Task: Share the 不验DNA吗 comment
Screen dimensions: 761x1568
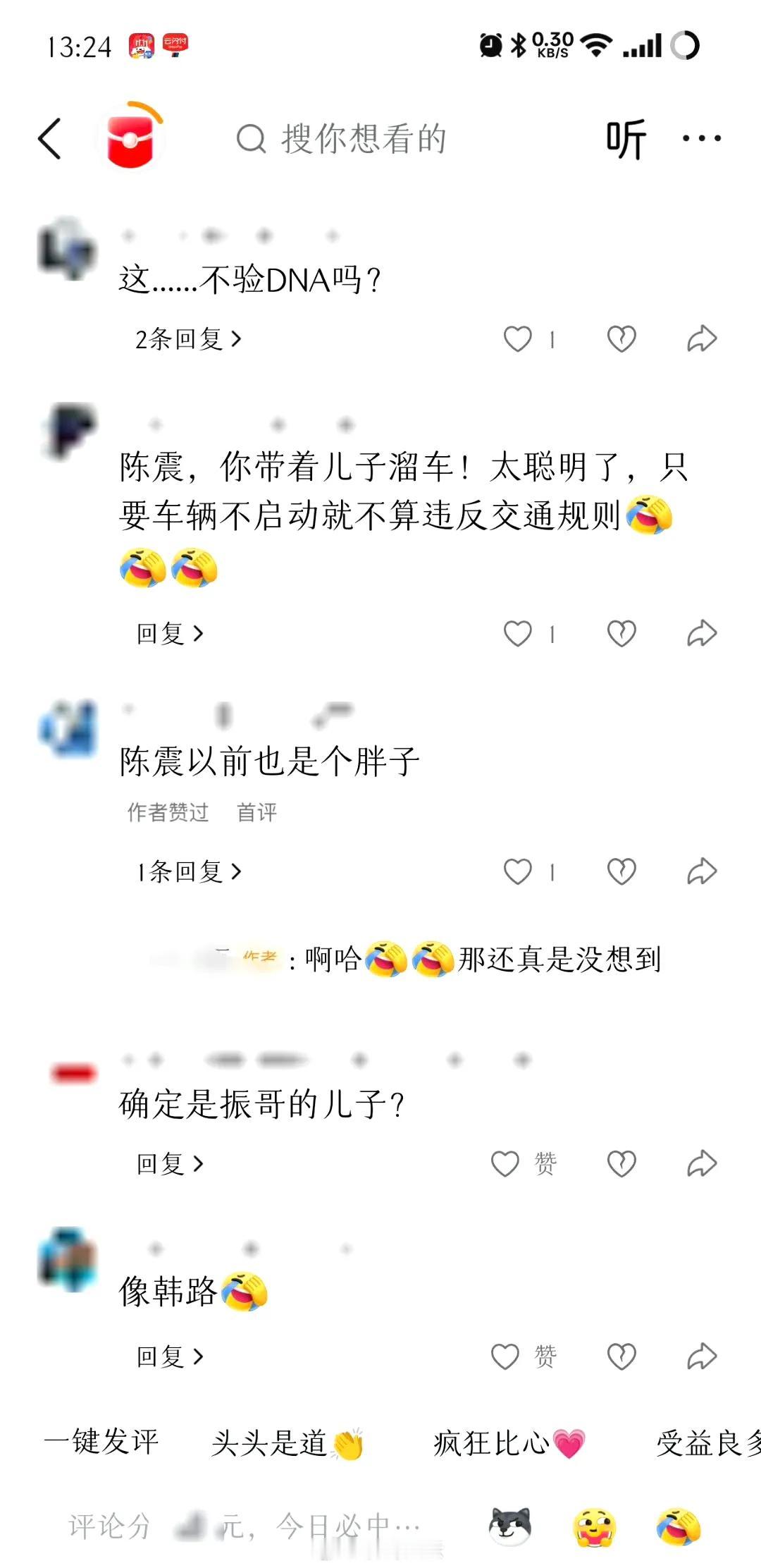Action: click(x=702, y=339)
